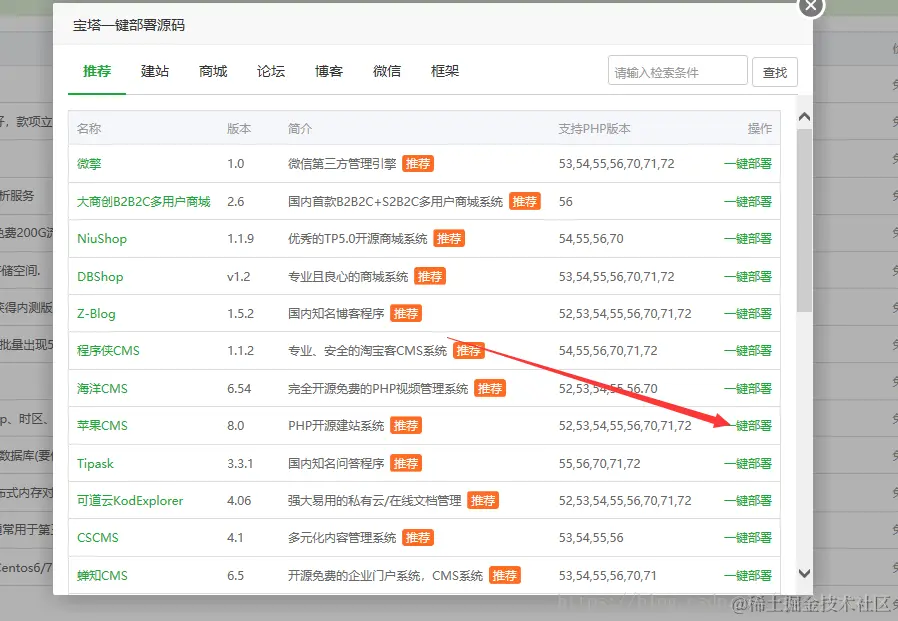Click 一键部署 in the 程序侠CMS row
Image resolution: width=898 pixels, height=621 pixels.
pos(747,351)
